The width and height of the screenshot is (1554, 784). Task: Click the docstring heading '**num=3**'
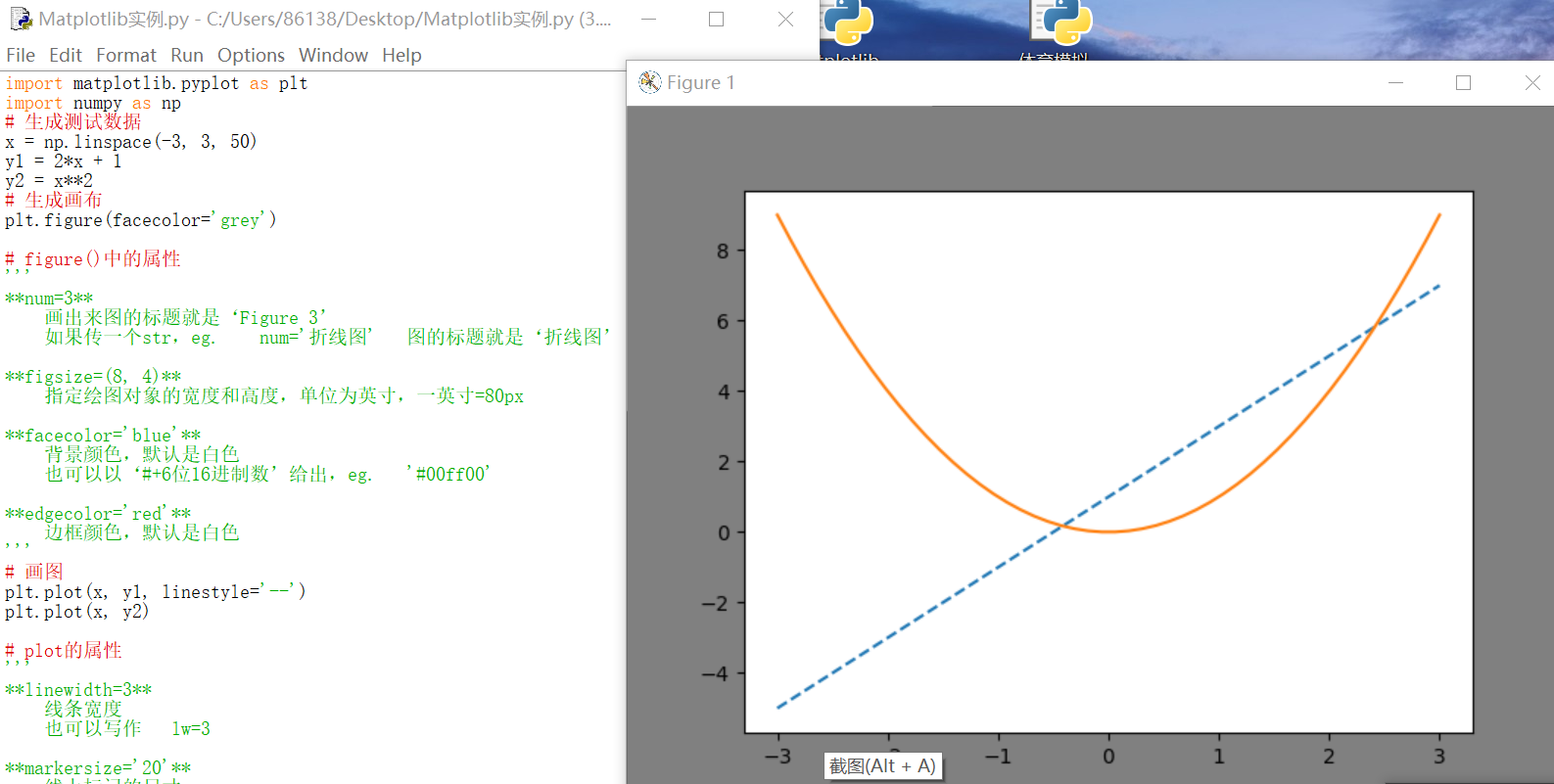click(x=49, y=299)
